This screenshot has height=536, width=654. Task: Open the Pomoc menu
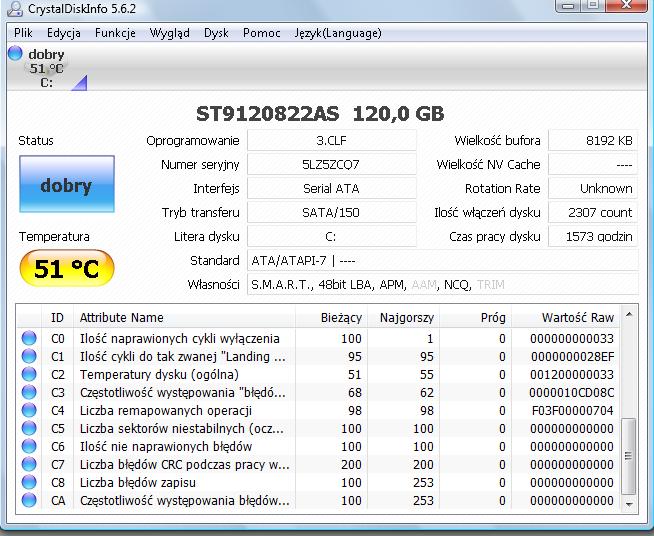coord(262,33)
